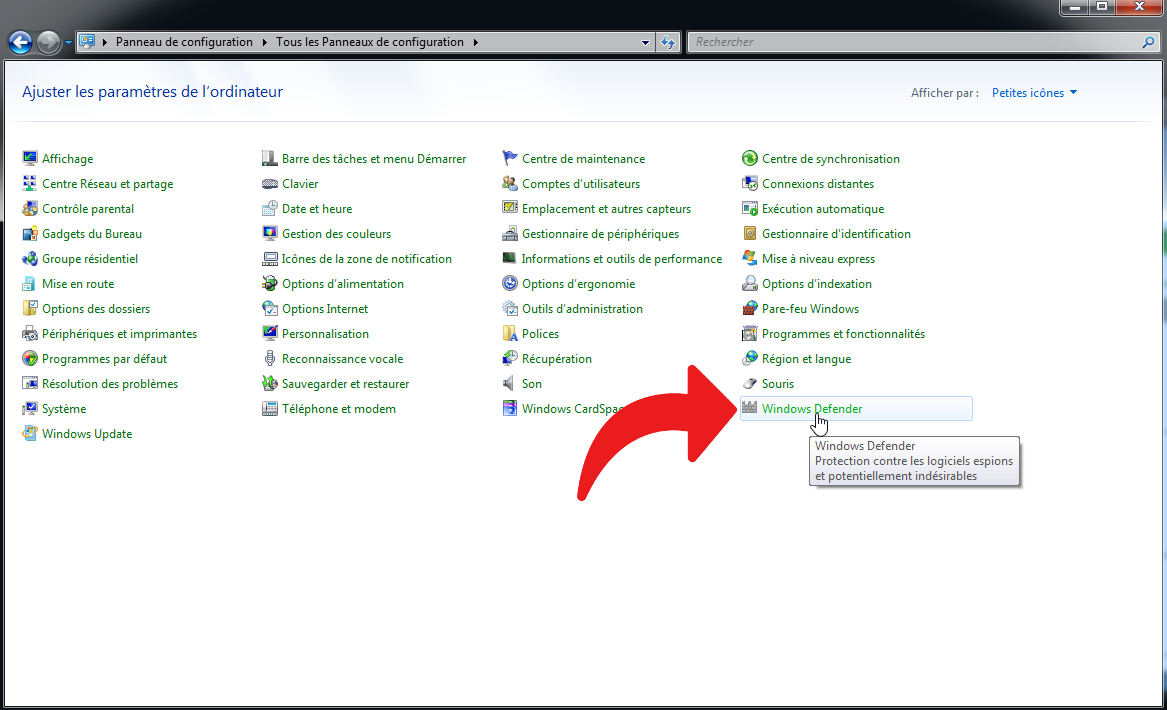This screenshot has height=710, width=1167.
Task: Open the Centre de synchronisation icon
Action: [749, 159]
